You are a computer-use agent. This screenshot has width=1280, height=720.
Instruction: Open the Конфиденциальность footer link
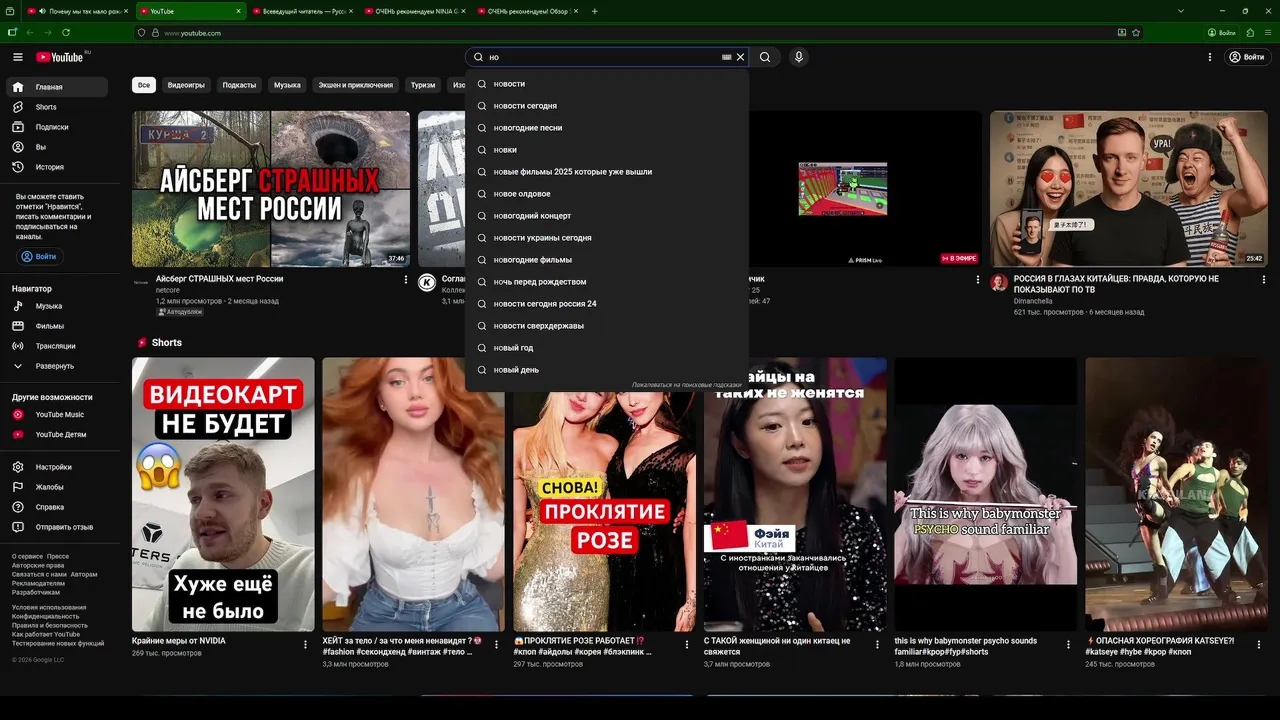pos(46,617)
